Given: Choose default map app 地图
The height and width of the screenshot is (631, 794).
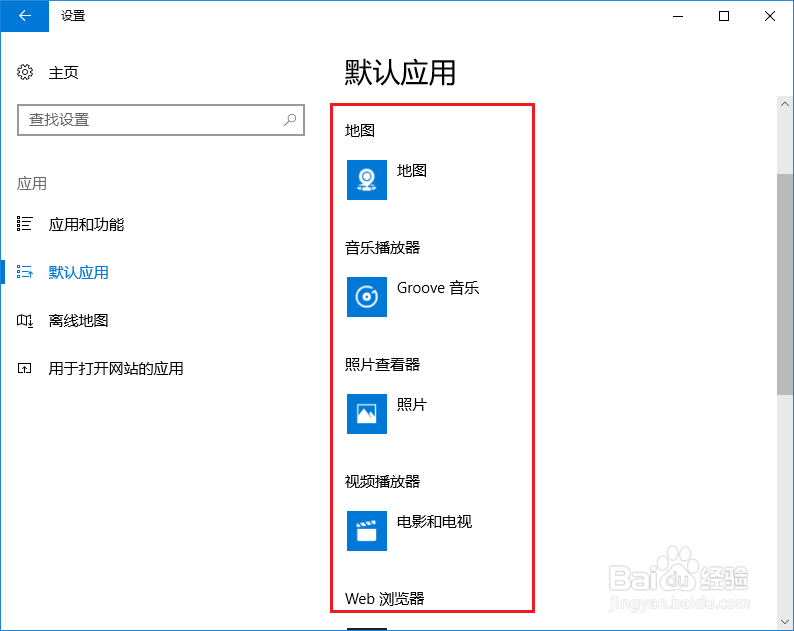Looking at the screenshot, I should (412, 171).
